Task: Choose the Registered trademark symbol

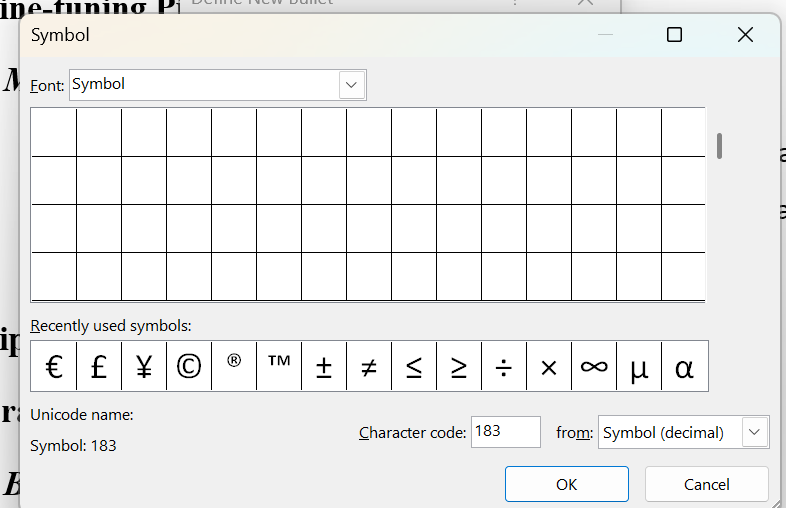Action: [234, 366]
